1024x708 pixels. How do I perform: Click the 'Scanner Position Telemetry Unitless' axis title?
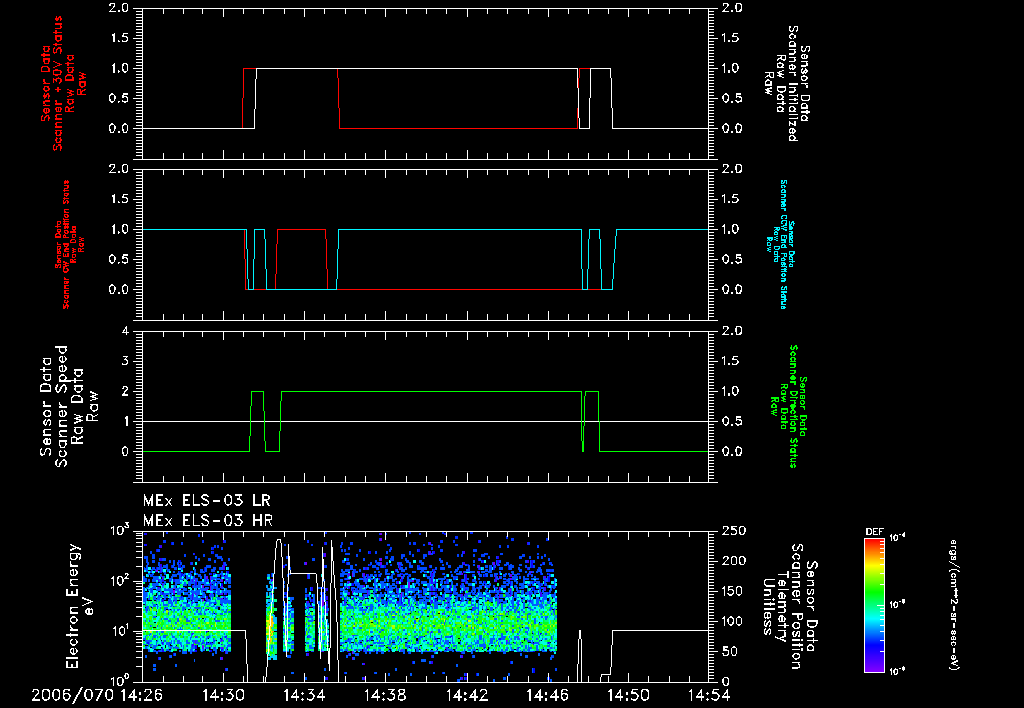pos(789,606)
